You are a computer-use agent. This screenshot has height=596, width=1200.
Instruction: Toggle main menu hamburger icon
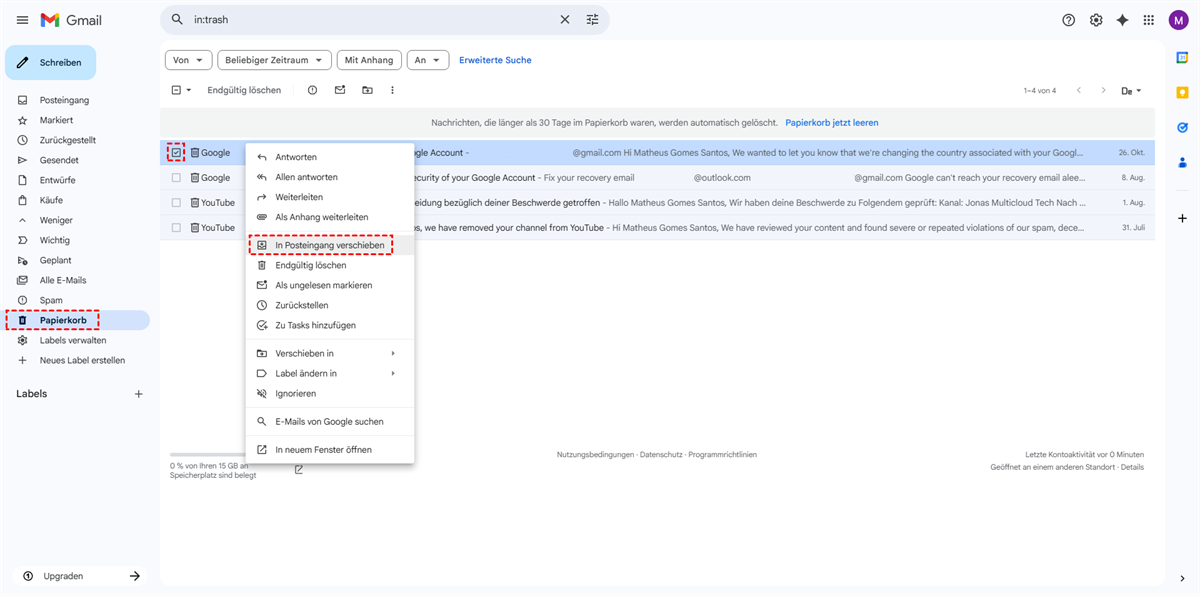click(x=22, y=20)
